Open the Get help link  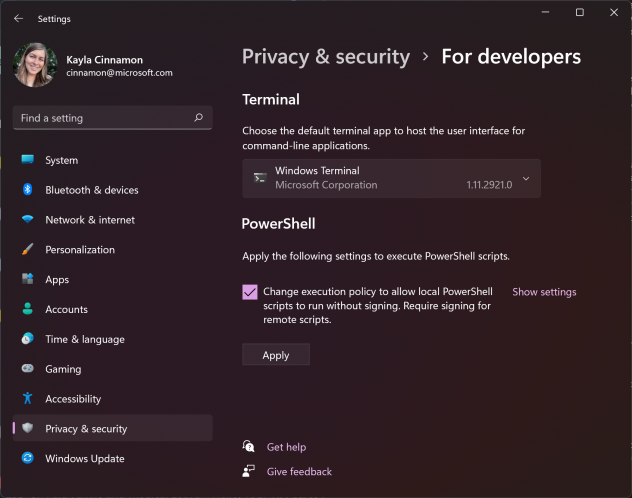[286, 447]
